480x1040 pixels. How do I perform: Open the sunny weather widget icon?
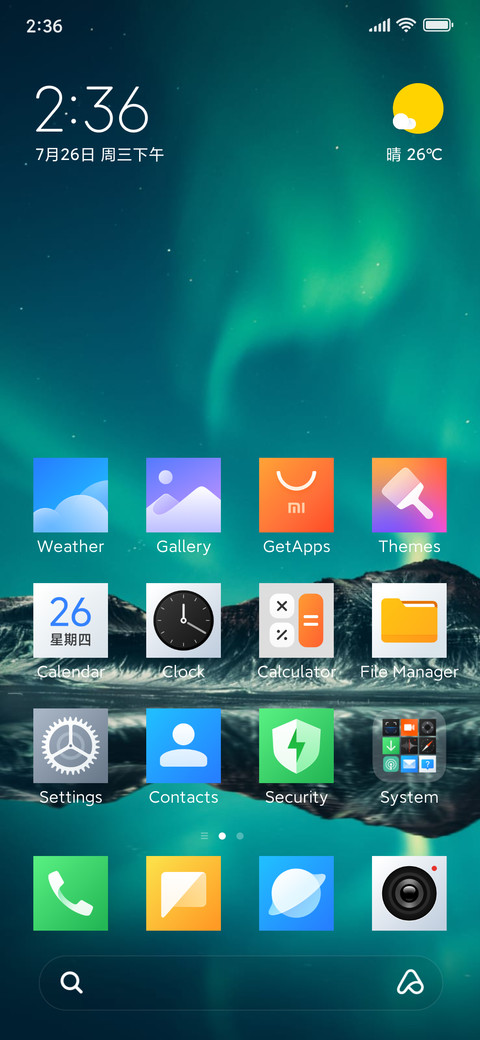[417, 108]
